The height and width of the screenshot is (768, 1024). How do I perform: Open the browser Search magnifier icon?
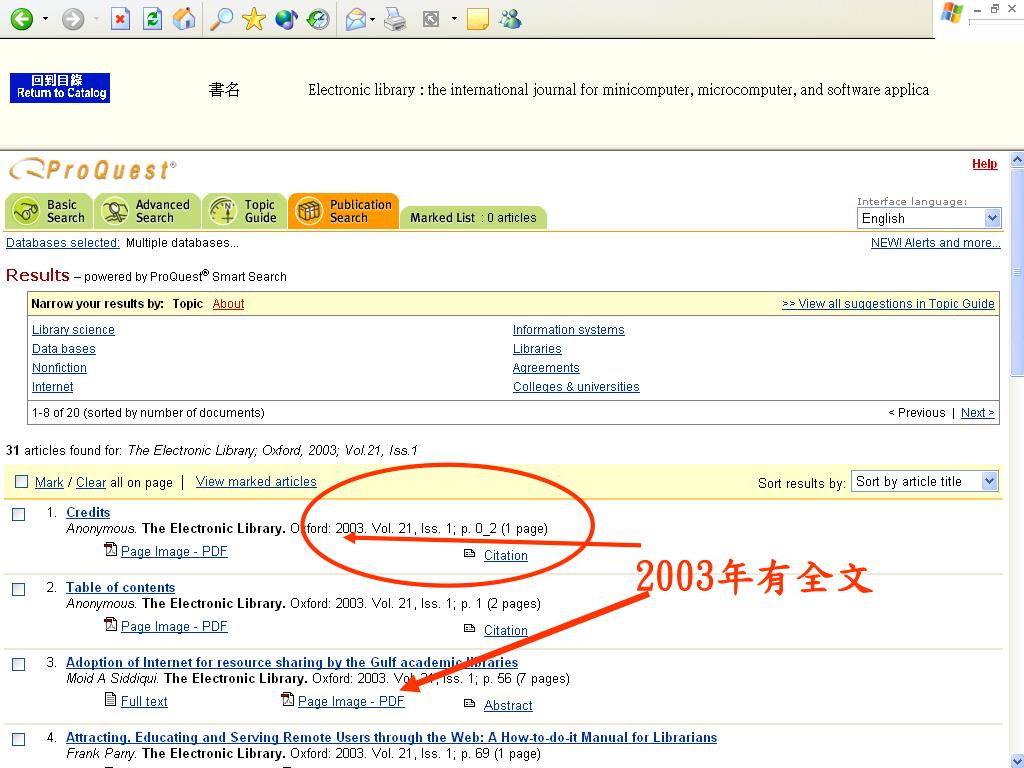click(221, 19)
